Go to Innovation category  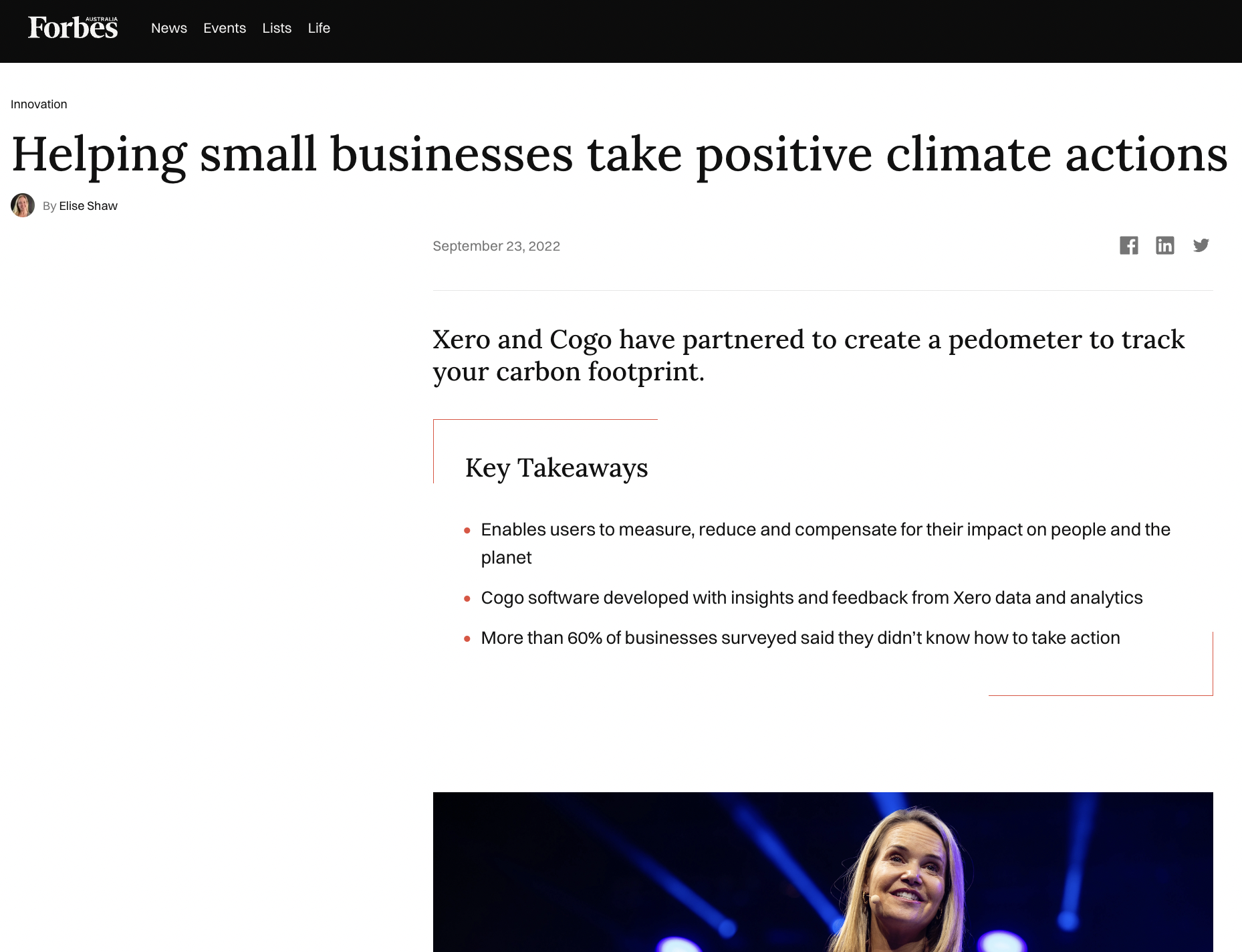pyautogui.click(x=39, y=104)
